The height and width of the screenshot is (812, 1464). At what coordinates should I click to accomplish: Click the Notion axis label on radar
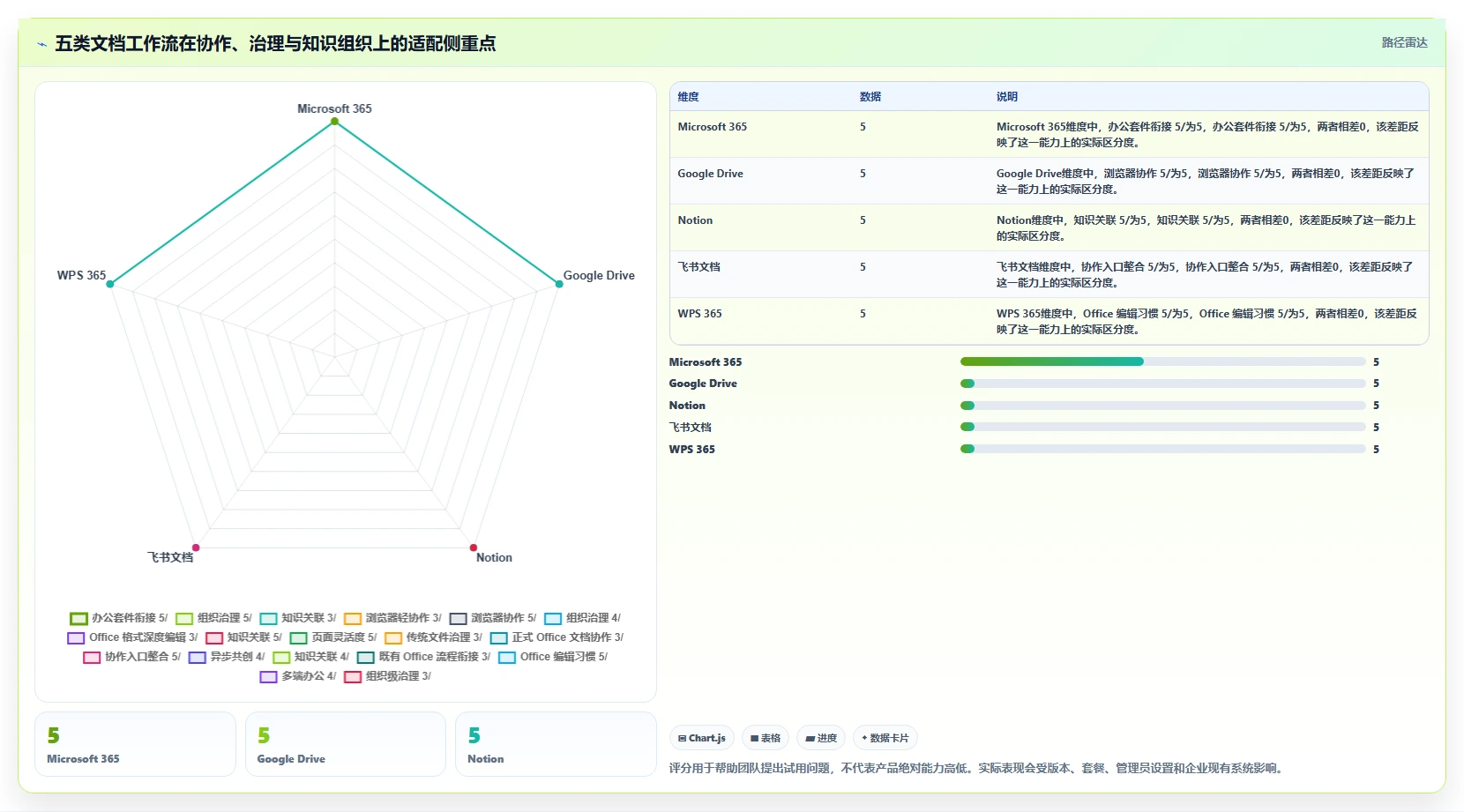coord(494,557)
